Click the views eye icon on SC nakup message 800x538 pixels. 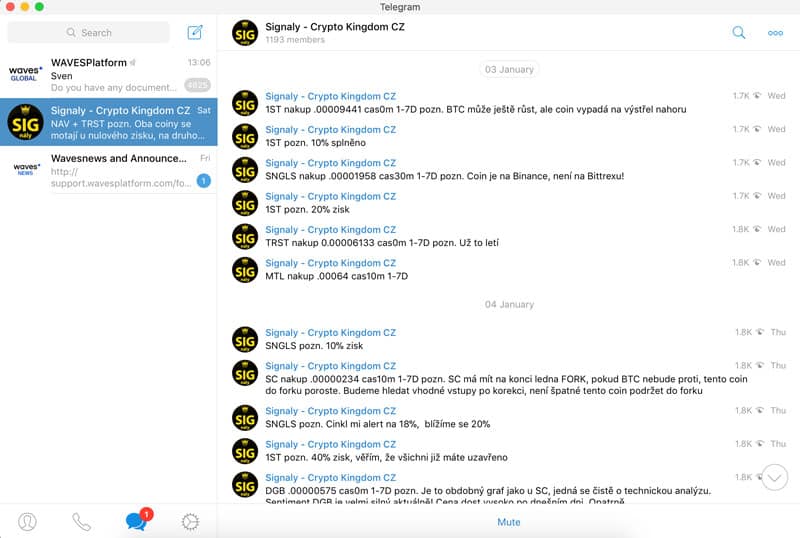[760, 365]
